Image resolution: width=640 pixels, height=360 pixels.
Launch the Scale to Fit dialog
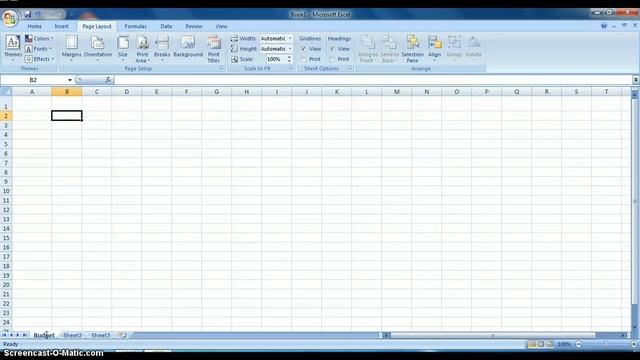click(x=292, y=69)
